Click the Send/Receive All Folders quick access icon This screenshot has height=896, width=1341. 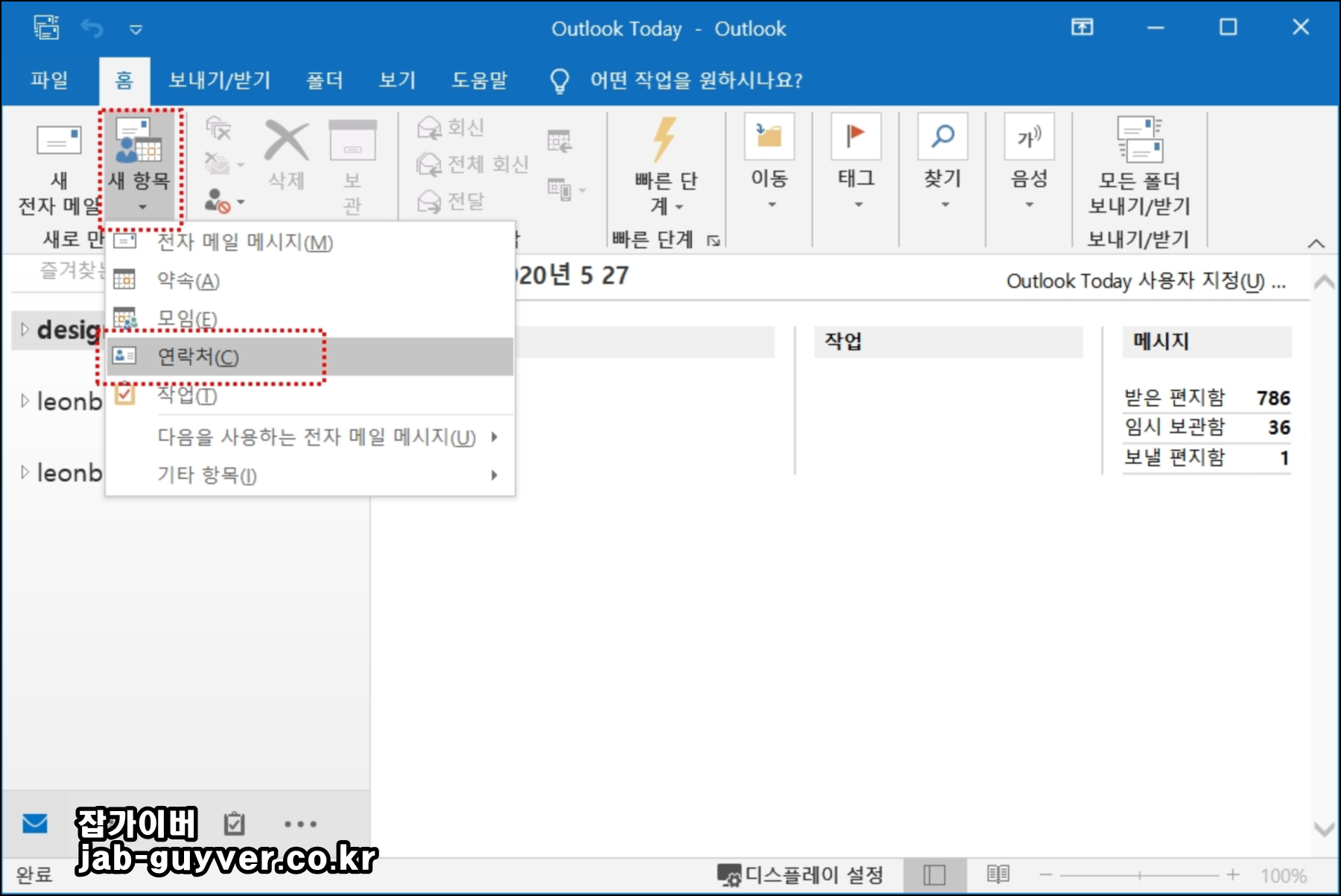click(x=46, y=28)
